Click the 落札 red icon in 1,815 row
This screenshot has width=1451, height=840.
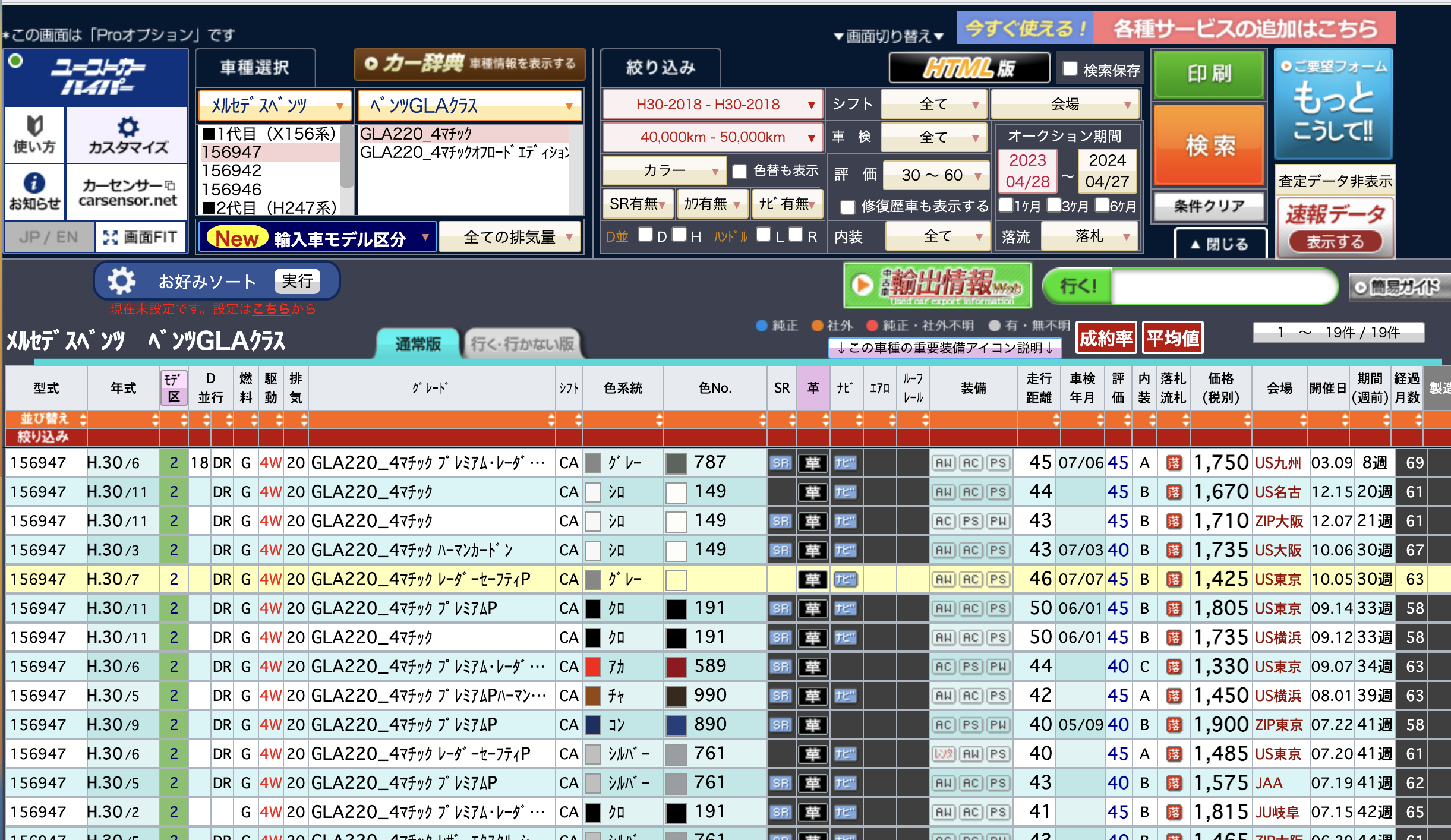[x=1174, y=812]
